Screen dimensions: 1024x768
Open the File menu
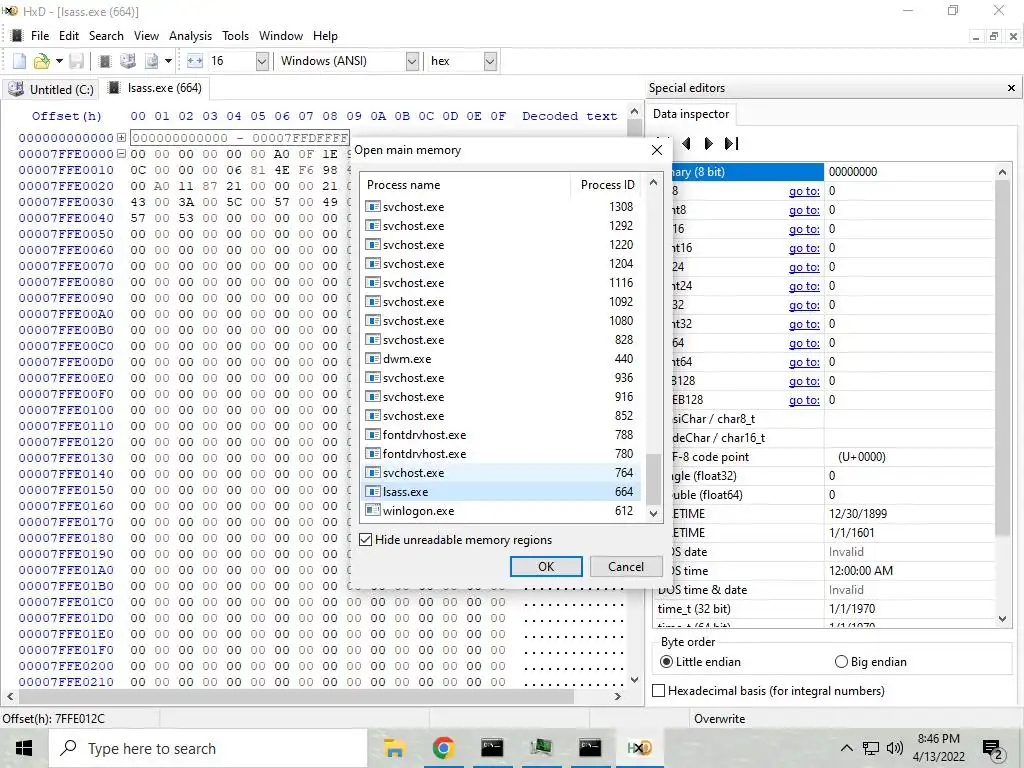40,36
